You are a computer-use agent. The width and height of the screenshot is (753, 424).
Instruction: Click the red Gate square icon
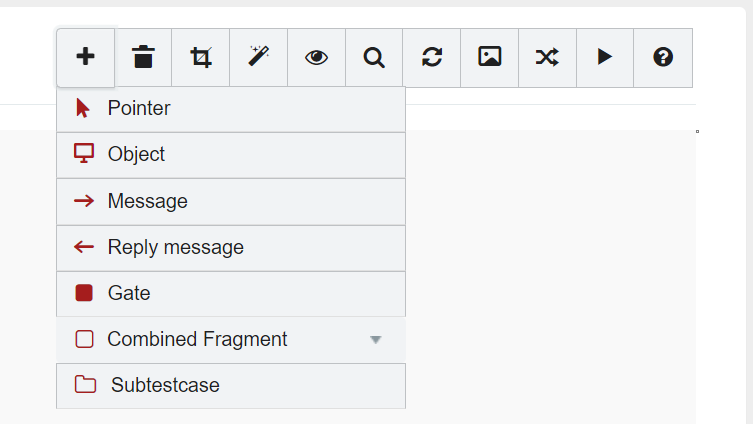[x=84, y=294]
